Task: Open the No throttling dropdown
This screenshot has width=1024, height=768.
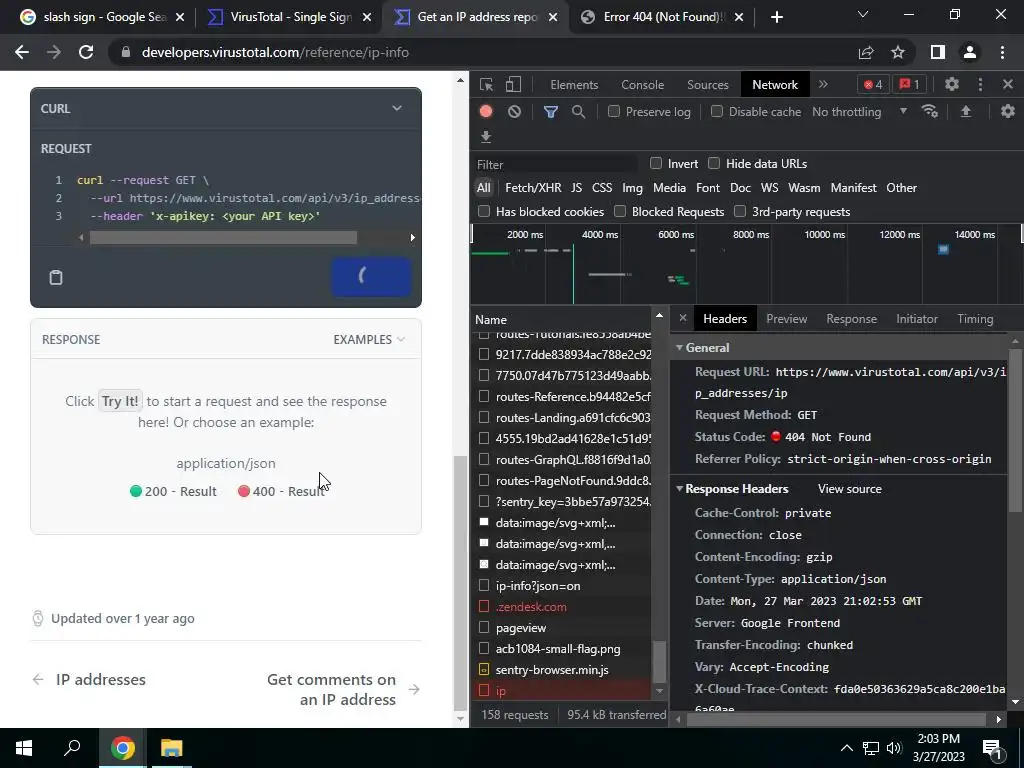Action: [x=859, y=112]
